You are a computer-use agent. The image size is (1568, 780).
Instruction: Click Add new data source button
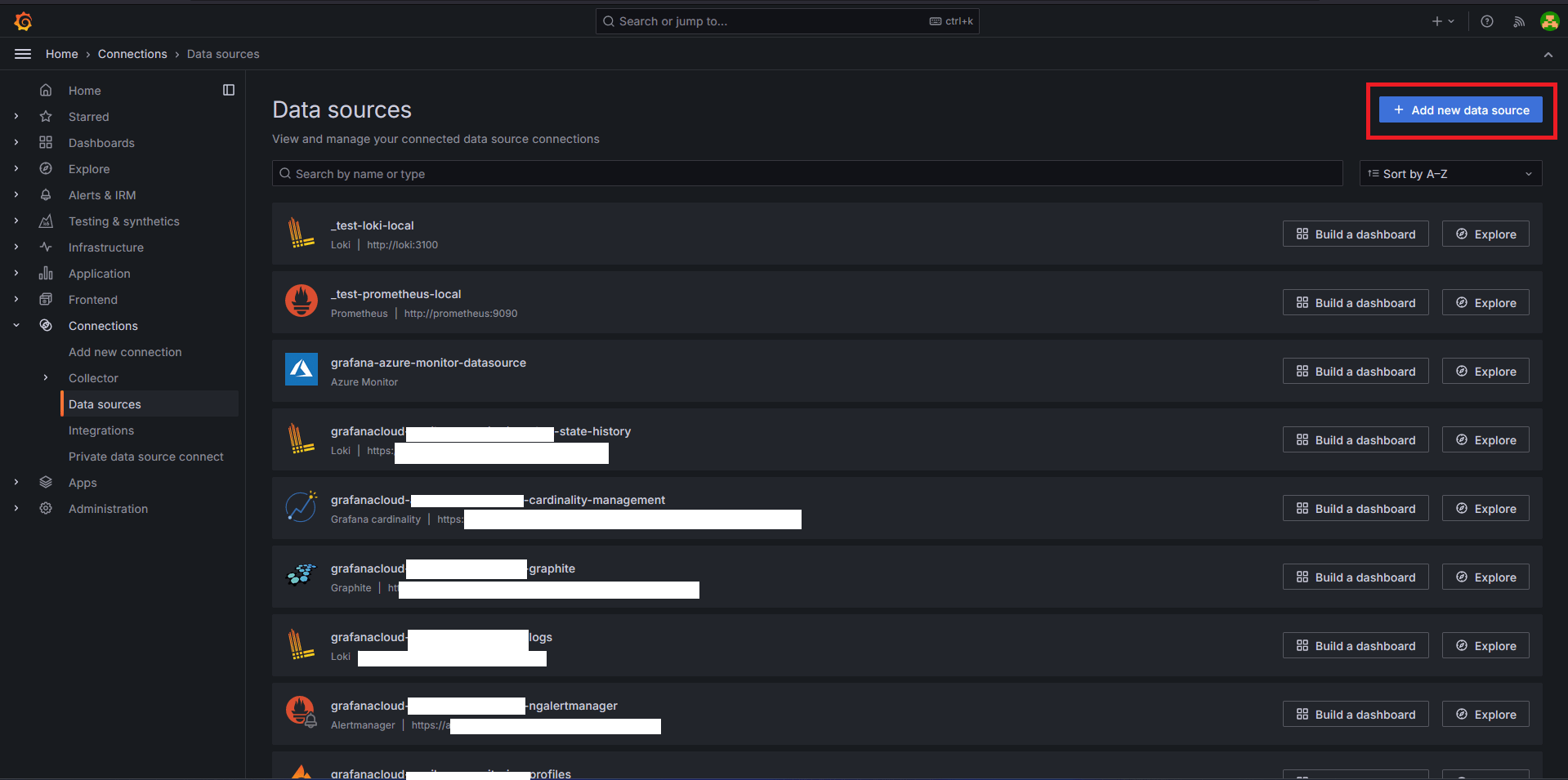(x=1461, y=109)
